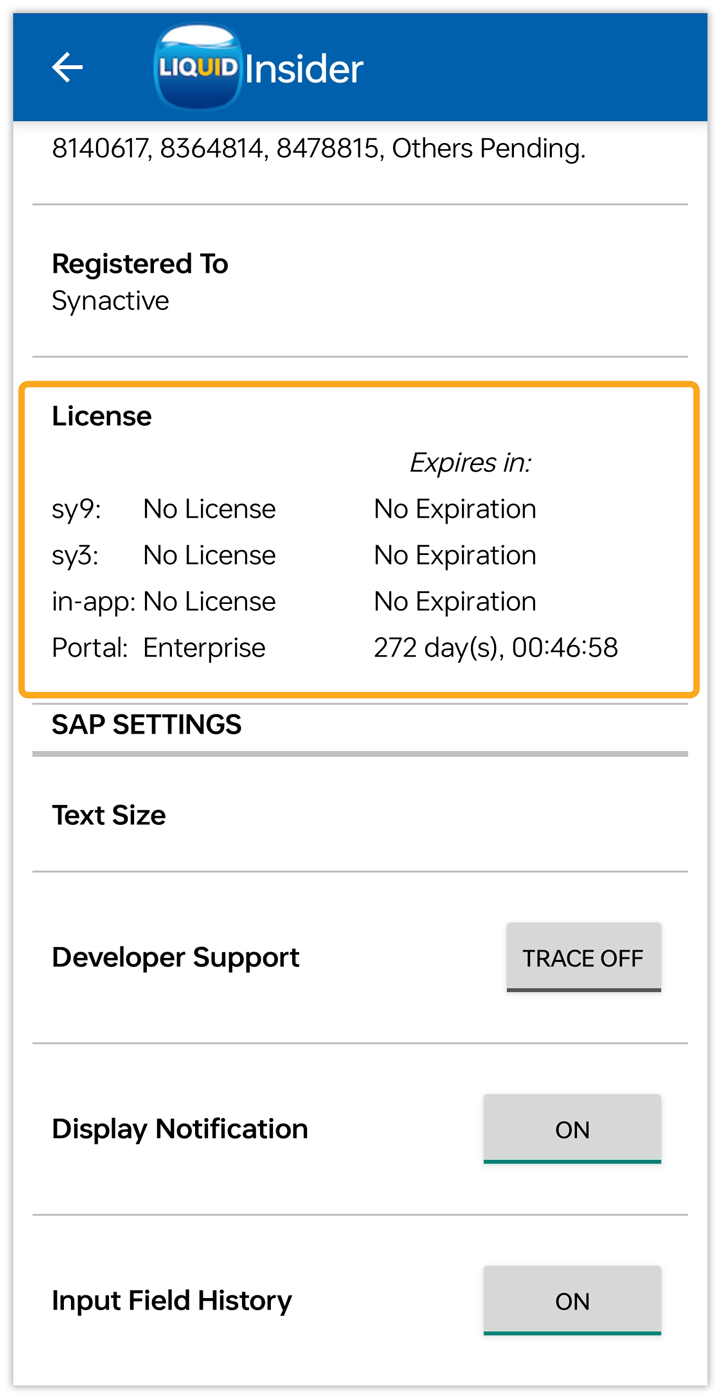Click the sy9 No License status

point(209,509)
